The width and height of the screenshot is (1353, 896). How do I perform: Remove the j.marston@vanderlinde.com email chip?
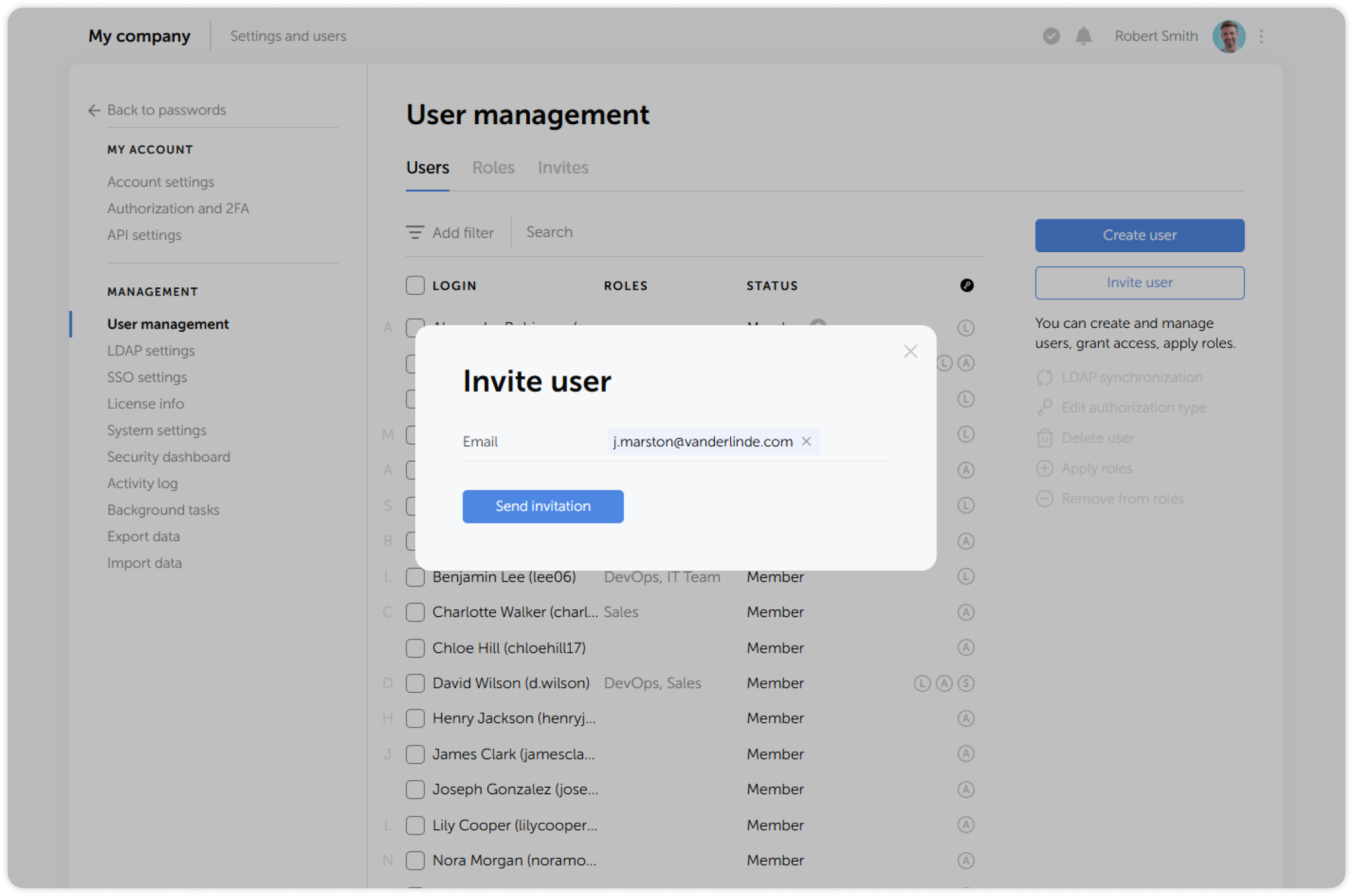click(807, 441)
